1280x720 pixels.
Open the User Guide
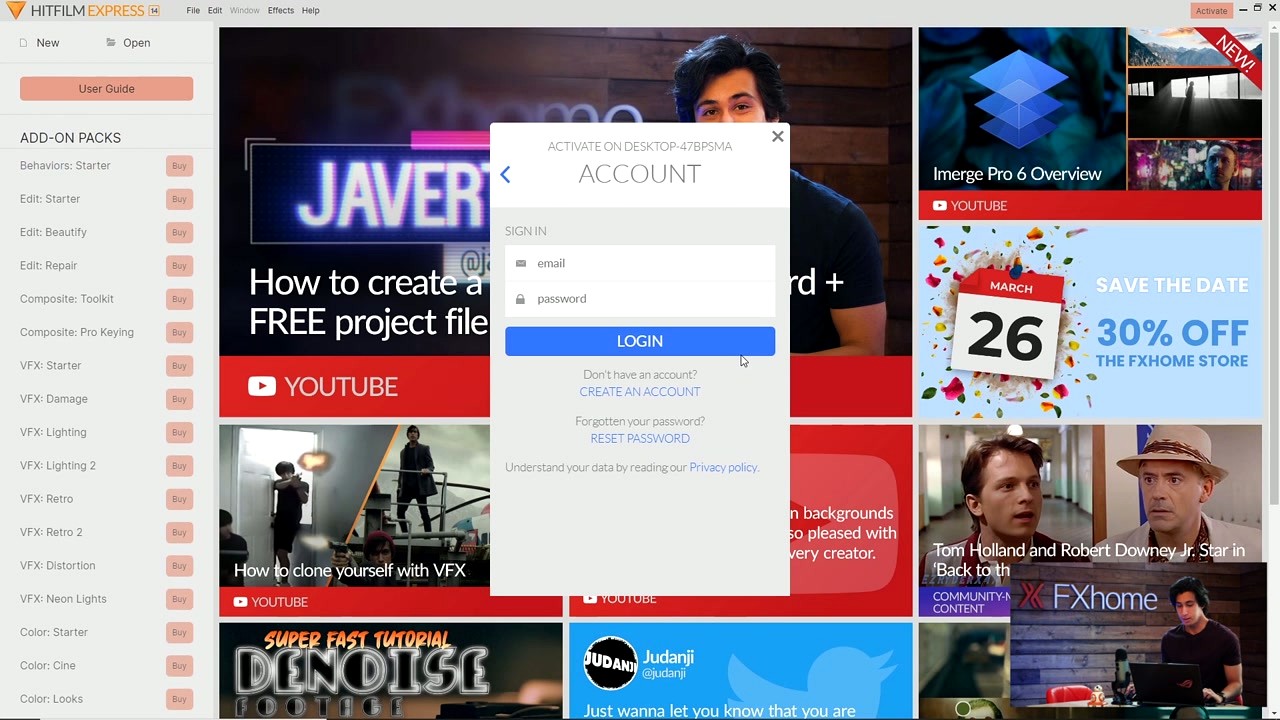tap(106, 88)
